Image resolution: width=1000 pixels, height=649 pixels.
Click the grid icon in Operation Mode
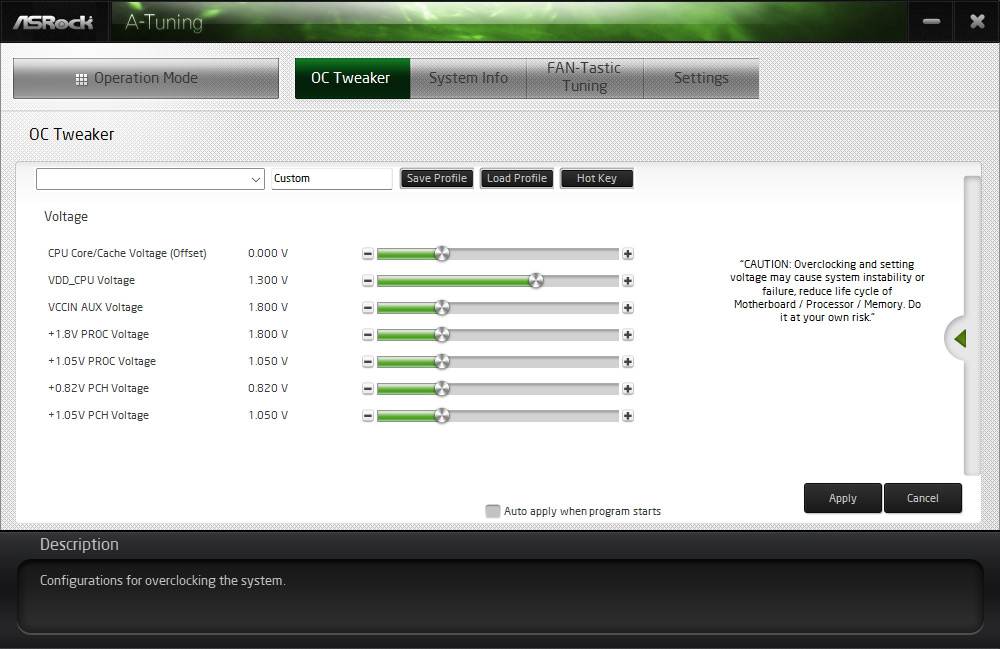click(x=81, y=79)
